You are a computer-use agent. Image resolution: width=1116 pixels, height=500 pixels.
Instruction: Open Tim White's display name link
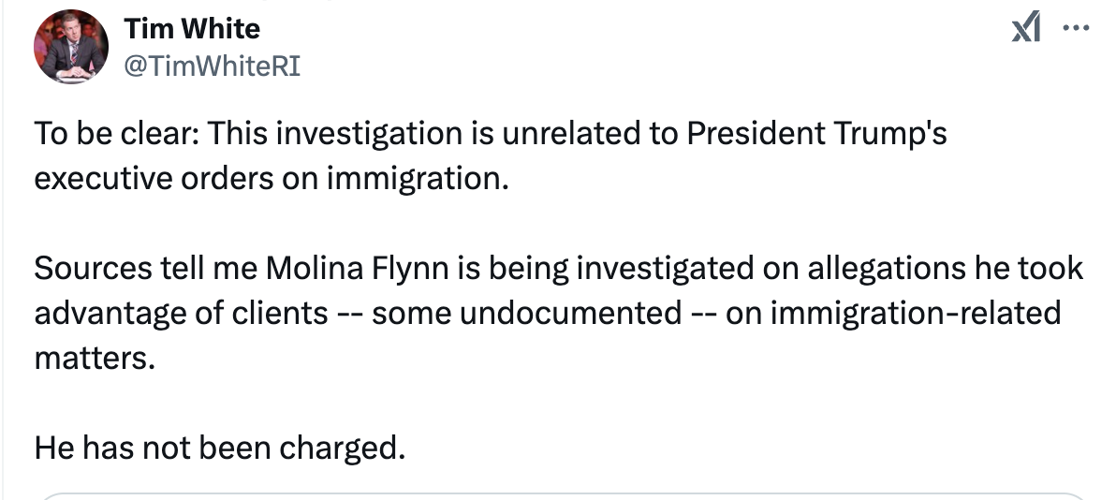tap(192, 29)
